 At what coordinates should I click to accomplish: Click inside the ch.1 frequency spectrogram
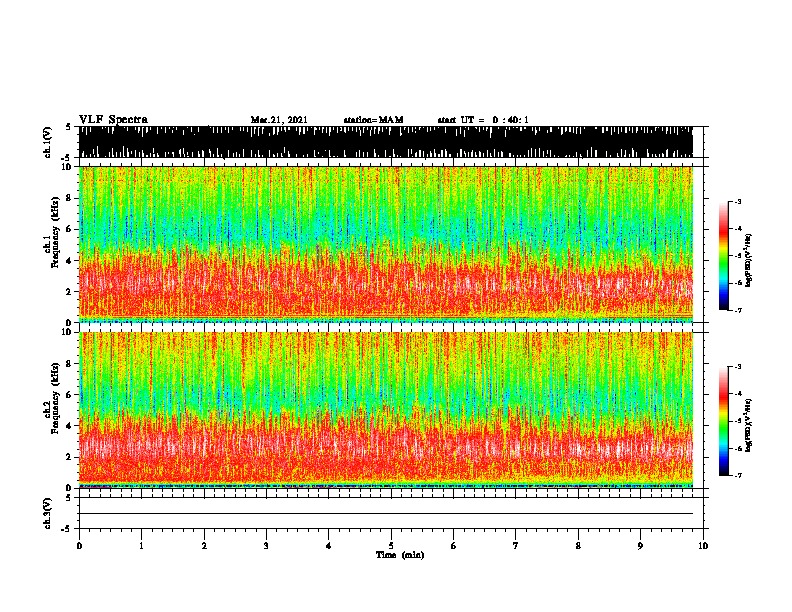(386, 244)
